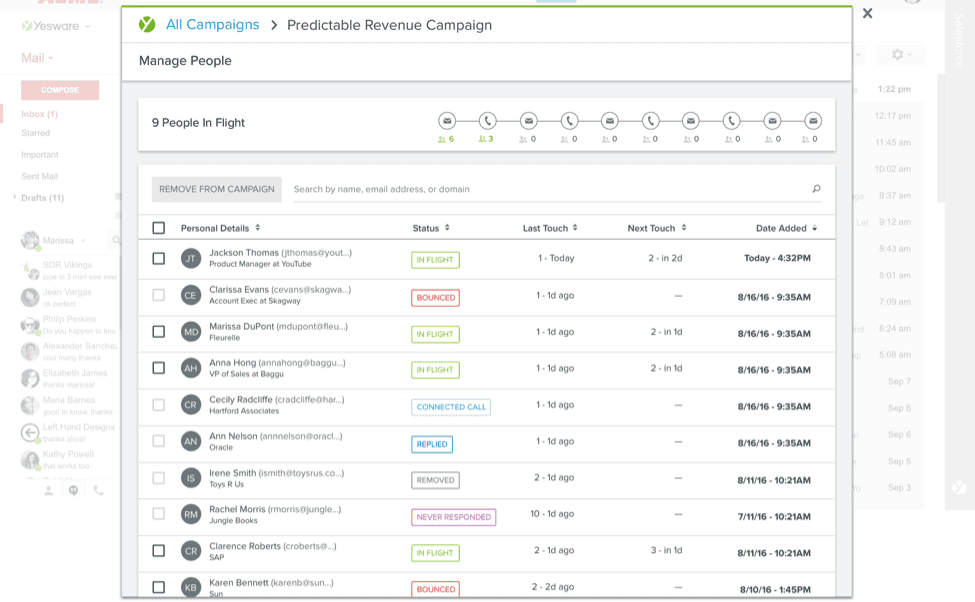Click the JT avatar for Jackson Thomas
The image size is (975, 602).
[191, 258]
